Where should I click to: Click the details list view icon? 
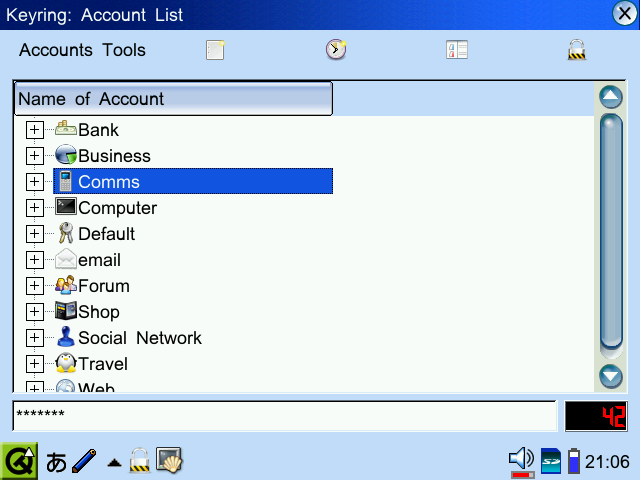click(457, 50)
